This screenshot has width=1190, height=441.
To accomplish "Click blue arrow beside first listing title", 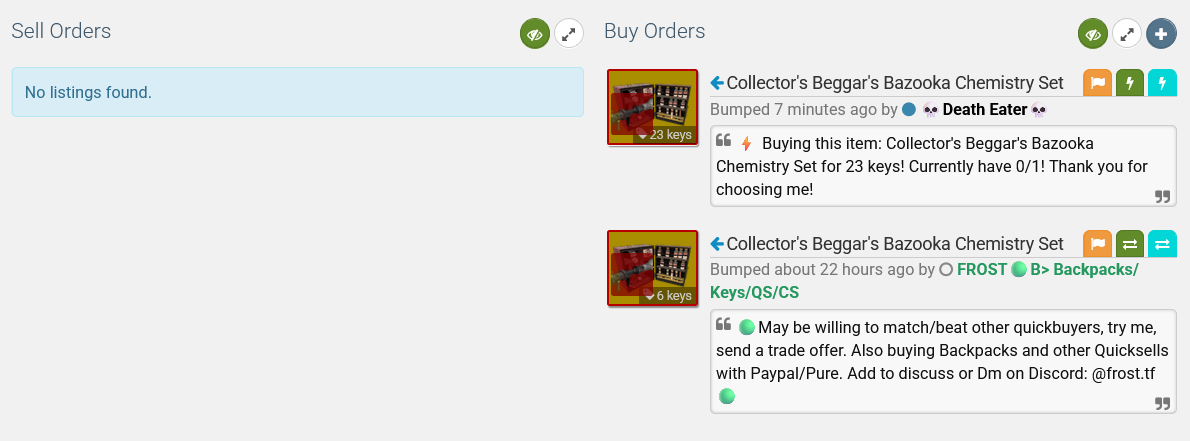I will (717, 82).
